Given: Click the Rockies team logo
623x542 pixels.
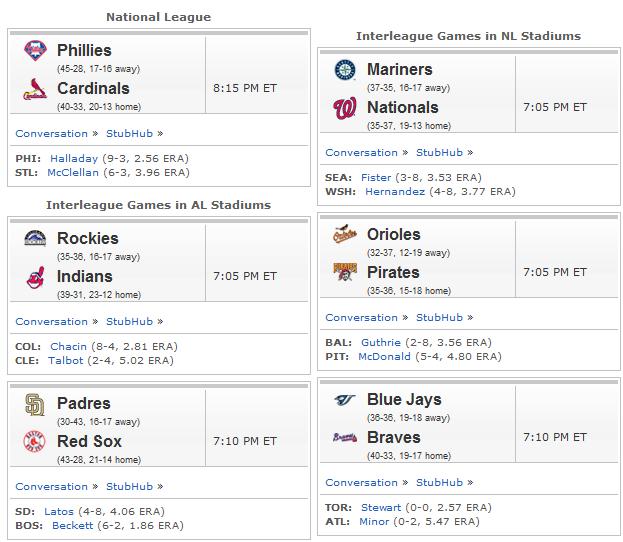Looking at the screenshot, I should click(35, 238).
